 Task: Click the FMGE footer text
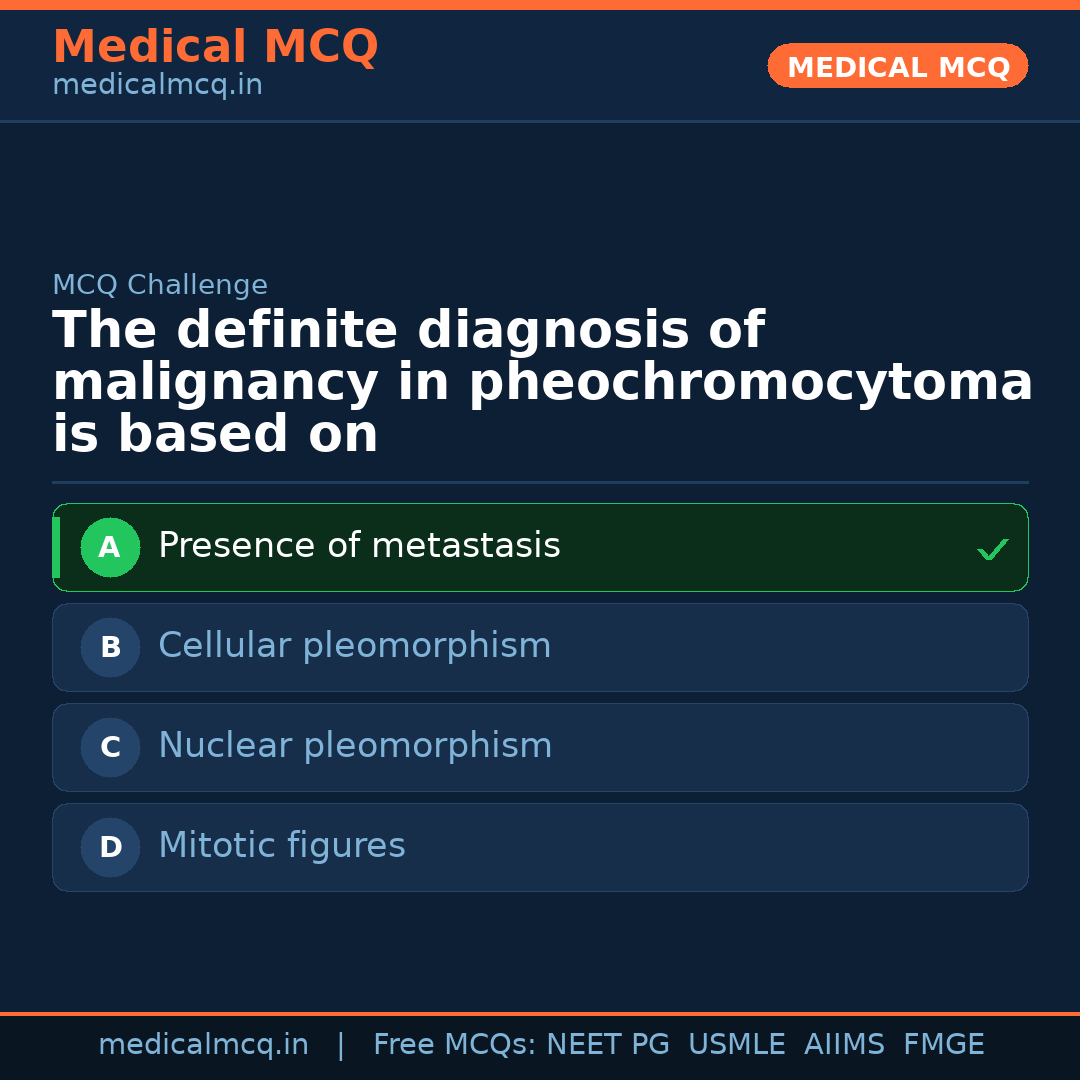943,1045
